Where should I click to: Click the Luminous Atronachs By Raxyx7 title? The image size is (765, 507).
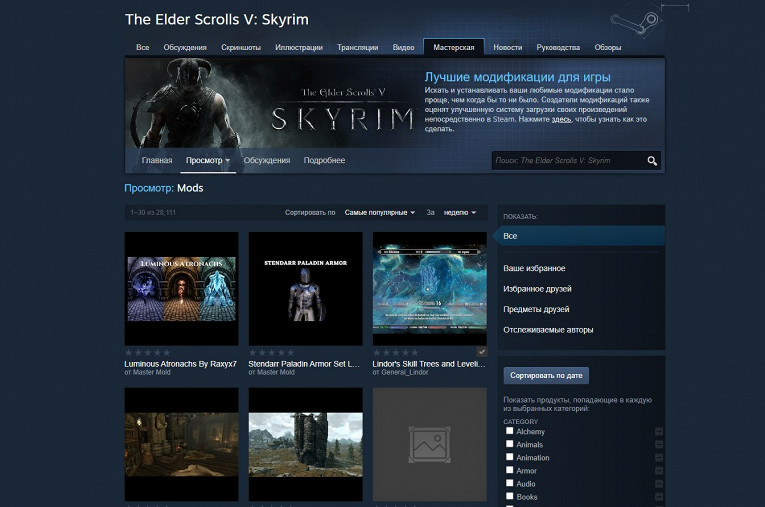click(x=181, y=364)
